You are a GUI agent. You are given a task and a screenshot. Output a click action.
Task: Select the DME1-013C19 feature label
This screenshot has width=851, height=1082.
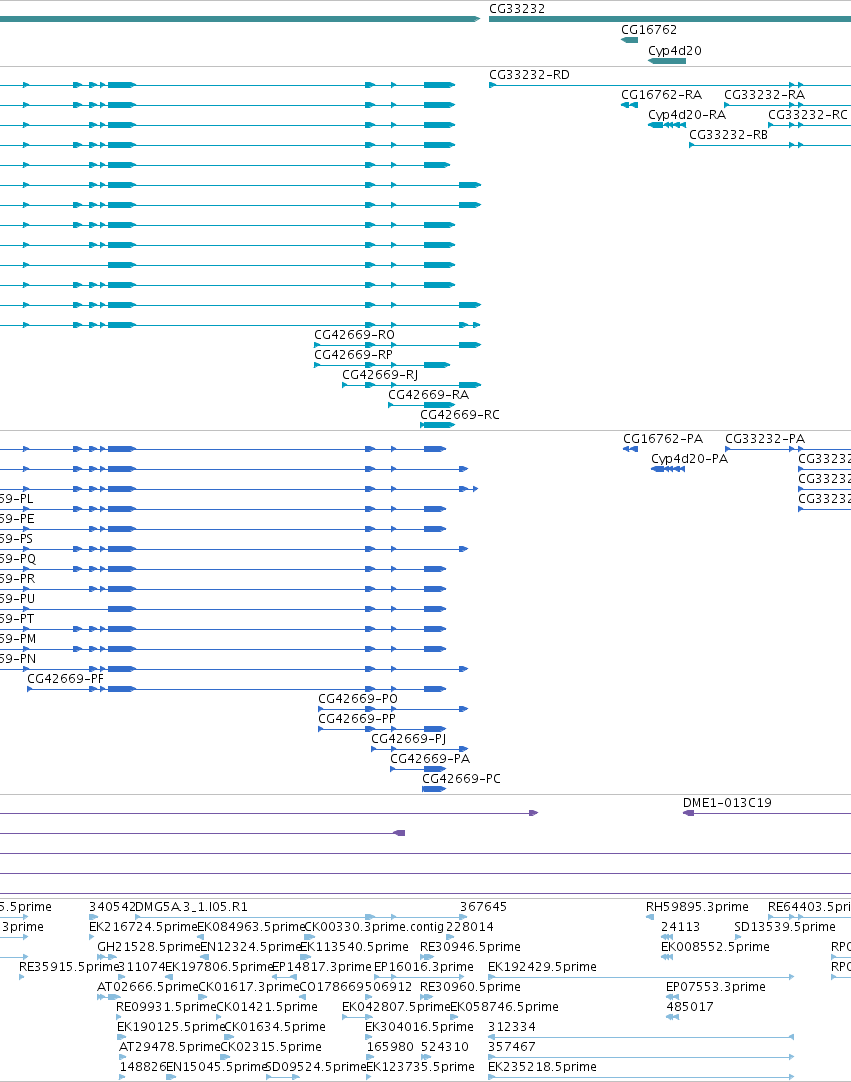coord(727,803)
